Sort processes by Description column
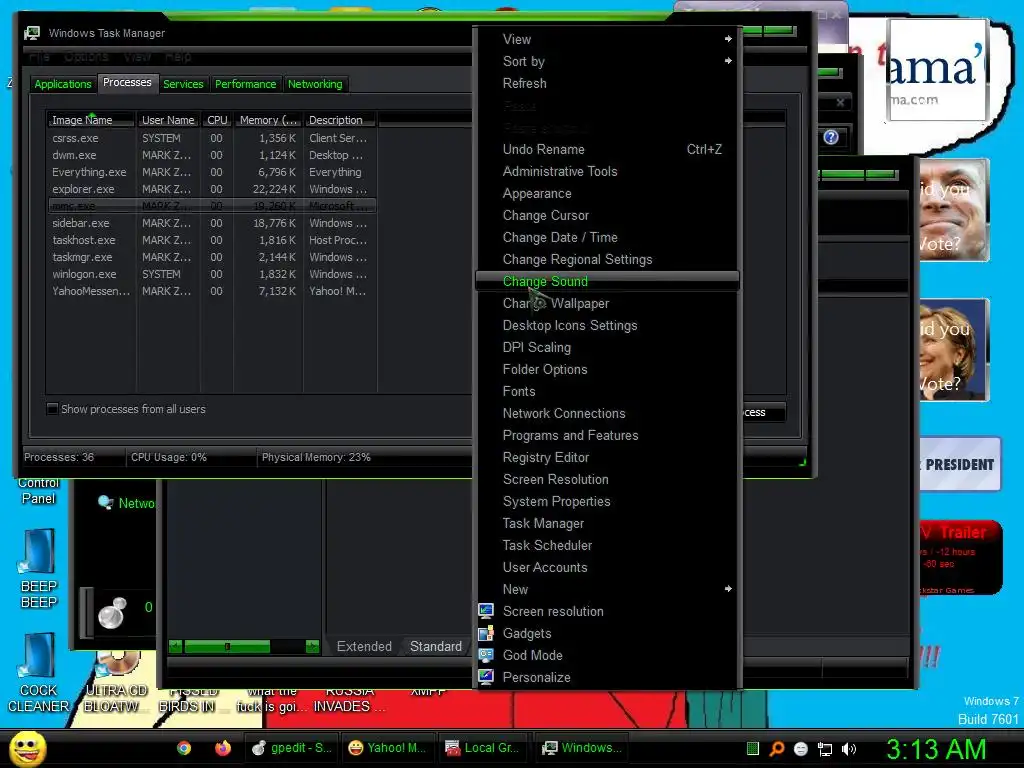 tap(340, 120)
